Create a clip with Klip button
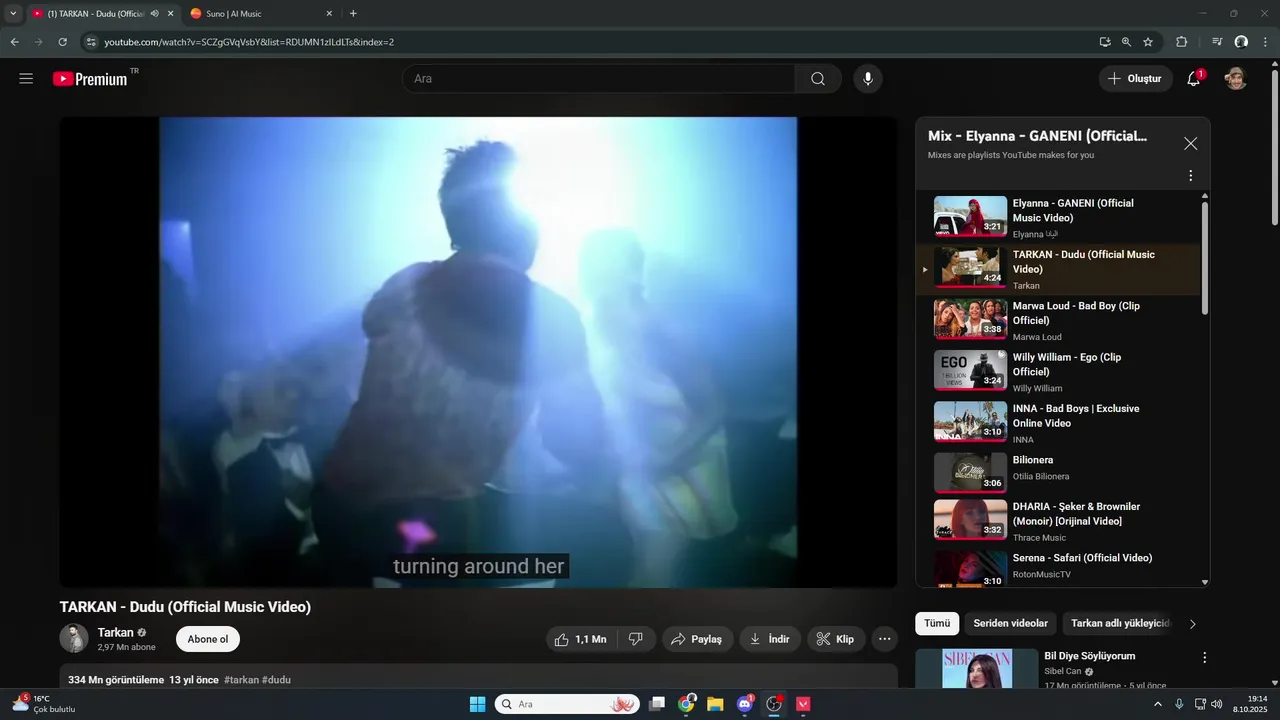Image resolution: width=1280 pixels, height=720 pixels. [836, 639]
